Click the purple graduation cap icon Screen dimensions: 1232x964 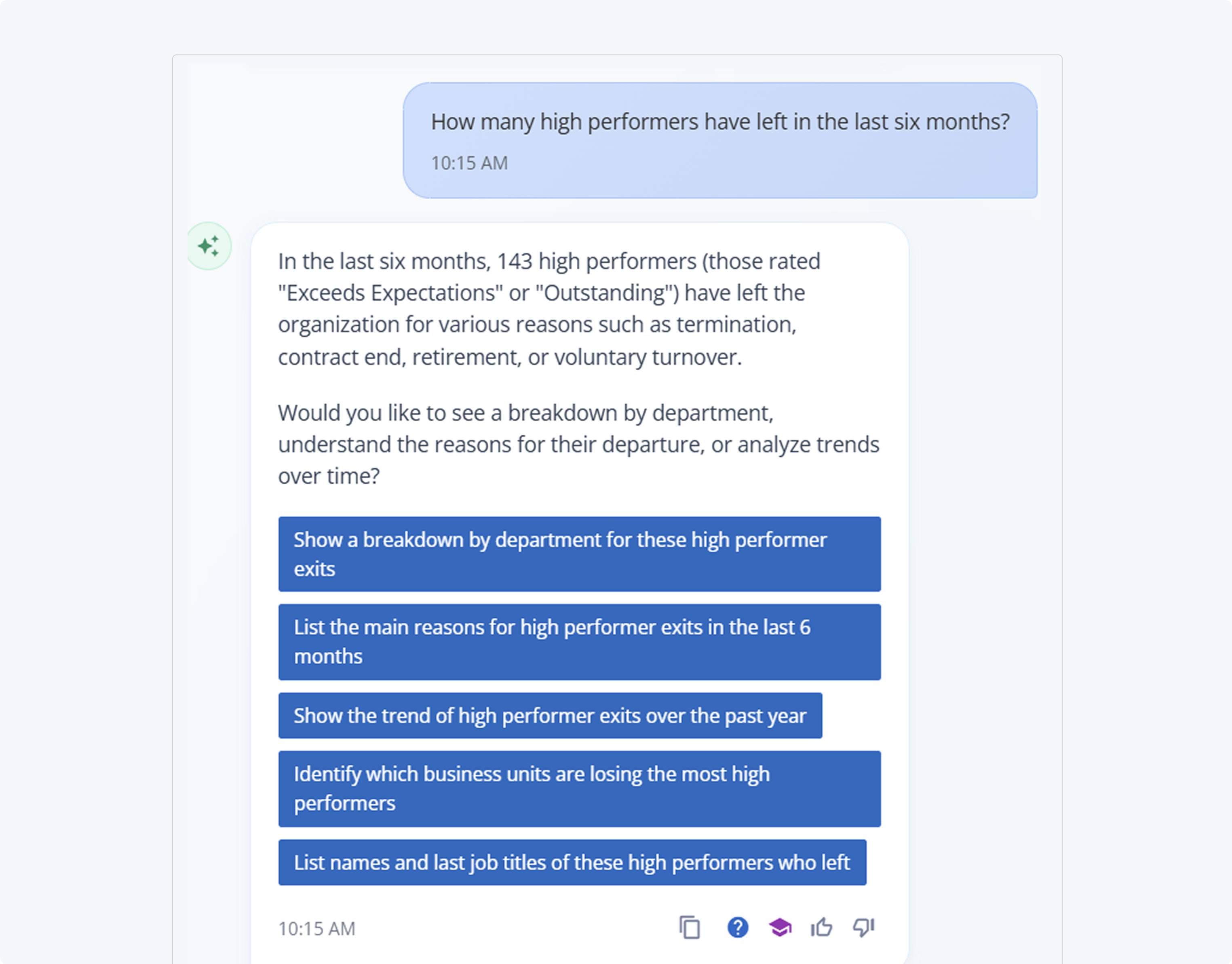(x=780, y=927)
